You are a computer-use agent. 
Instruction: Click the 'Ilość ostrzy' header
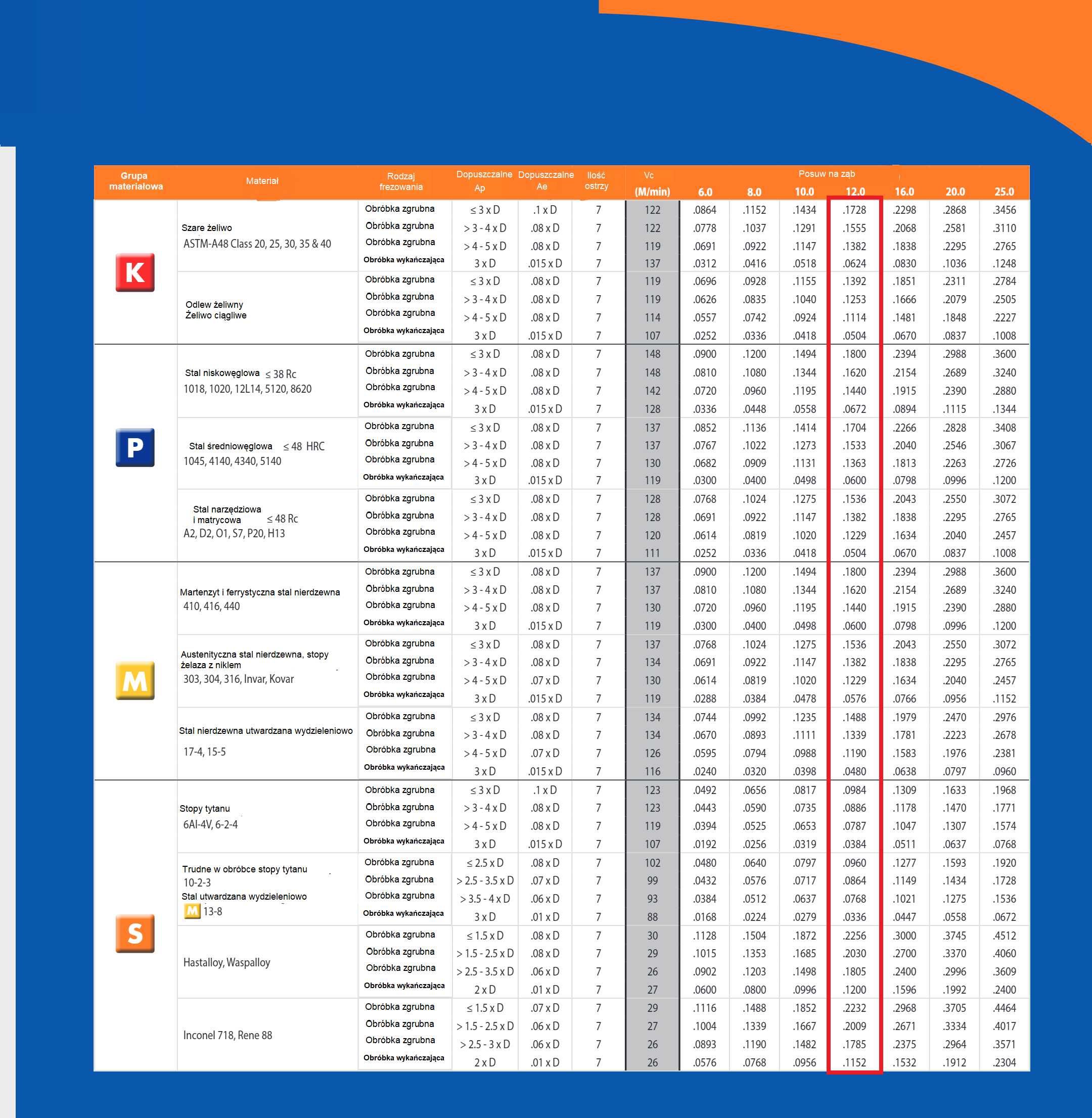[x=597, y=180]
